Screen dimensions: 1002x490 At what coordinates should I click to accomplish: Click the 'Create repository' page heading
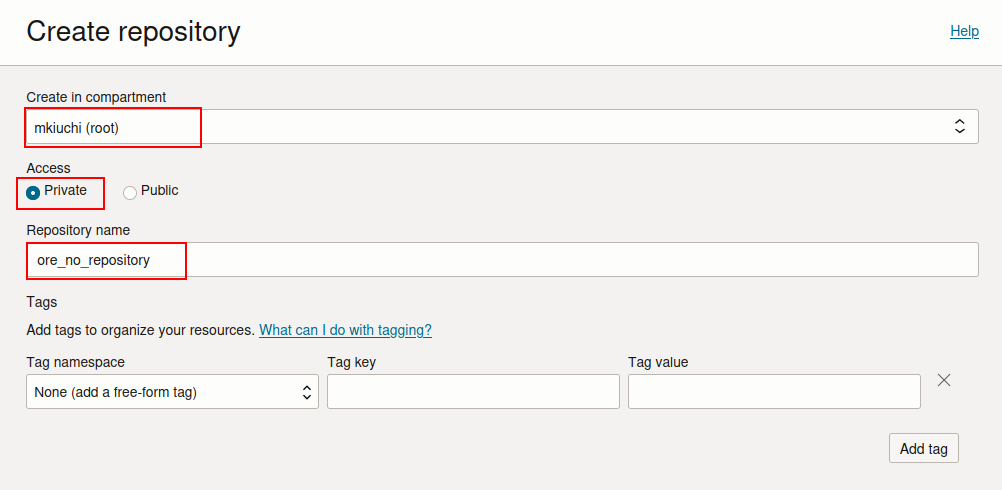133,32
